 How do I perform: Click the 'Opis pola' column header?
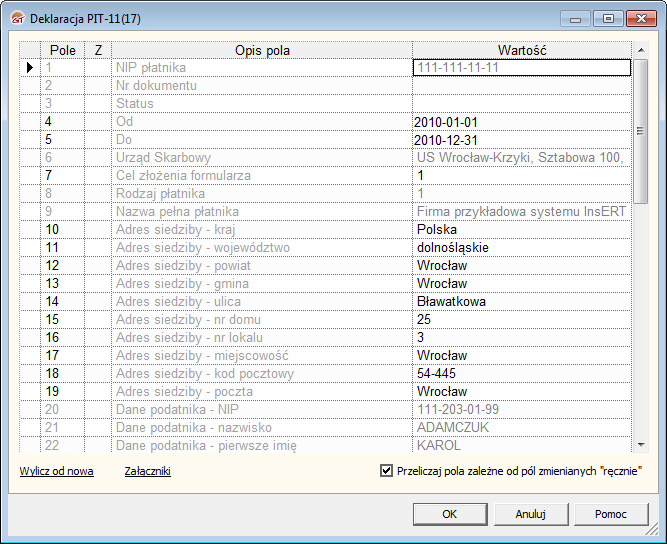[262, 50]
